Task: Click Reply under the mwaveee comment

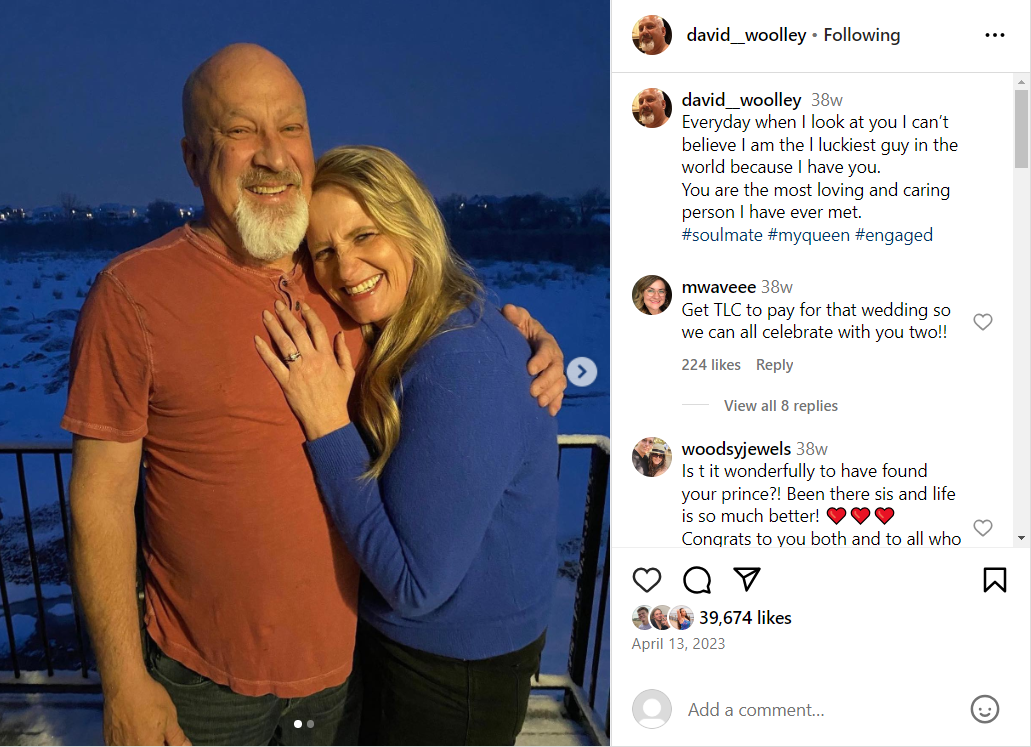Action: pos(774,365)
